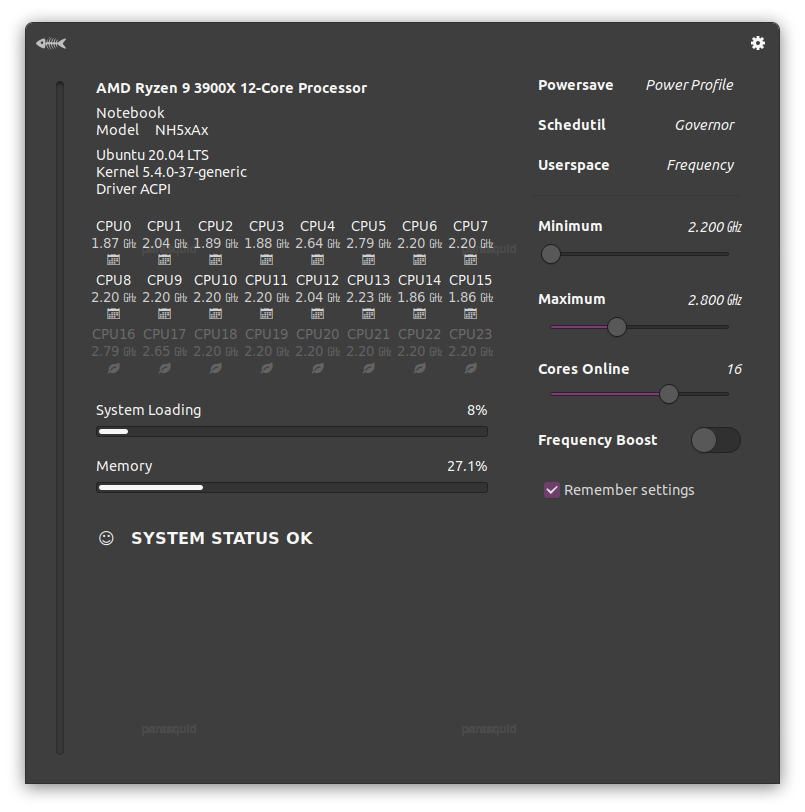Screen dimensions: 805x812
Task: Click the Maximum frequency slider handle
Action: 616,327
